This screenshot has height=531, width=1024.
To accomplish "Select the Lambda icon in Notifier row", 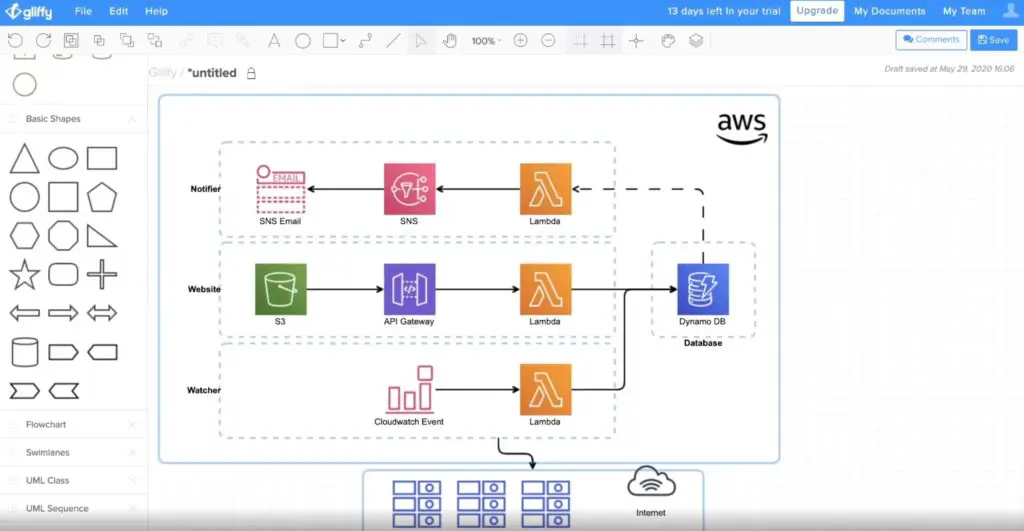I will pyautogui.click(x=545, y=189).
